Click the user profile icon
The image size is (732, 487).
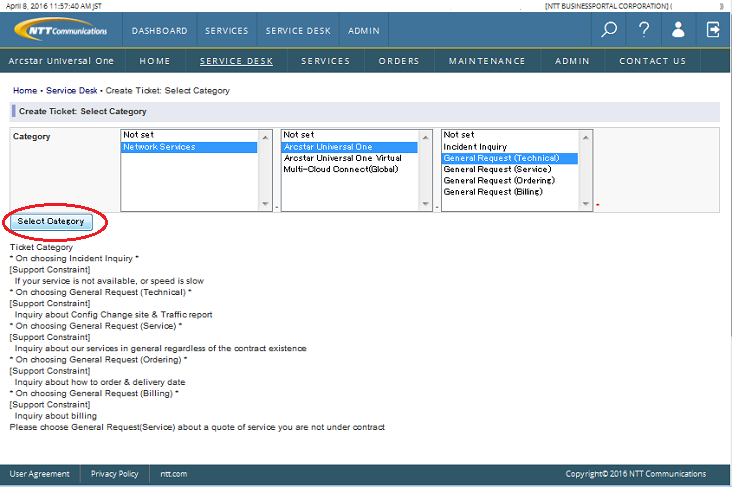point(678,30)
